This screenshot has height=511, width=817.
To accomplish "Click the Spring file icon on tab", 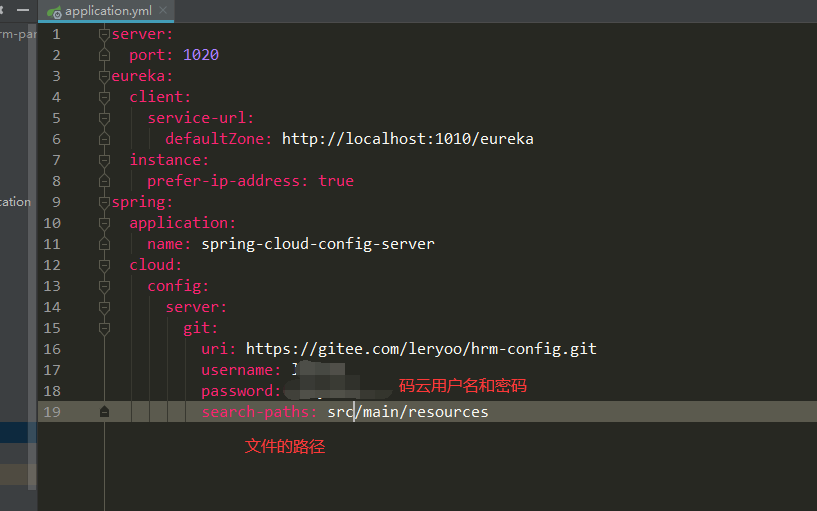I will (53, 12).
